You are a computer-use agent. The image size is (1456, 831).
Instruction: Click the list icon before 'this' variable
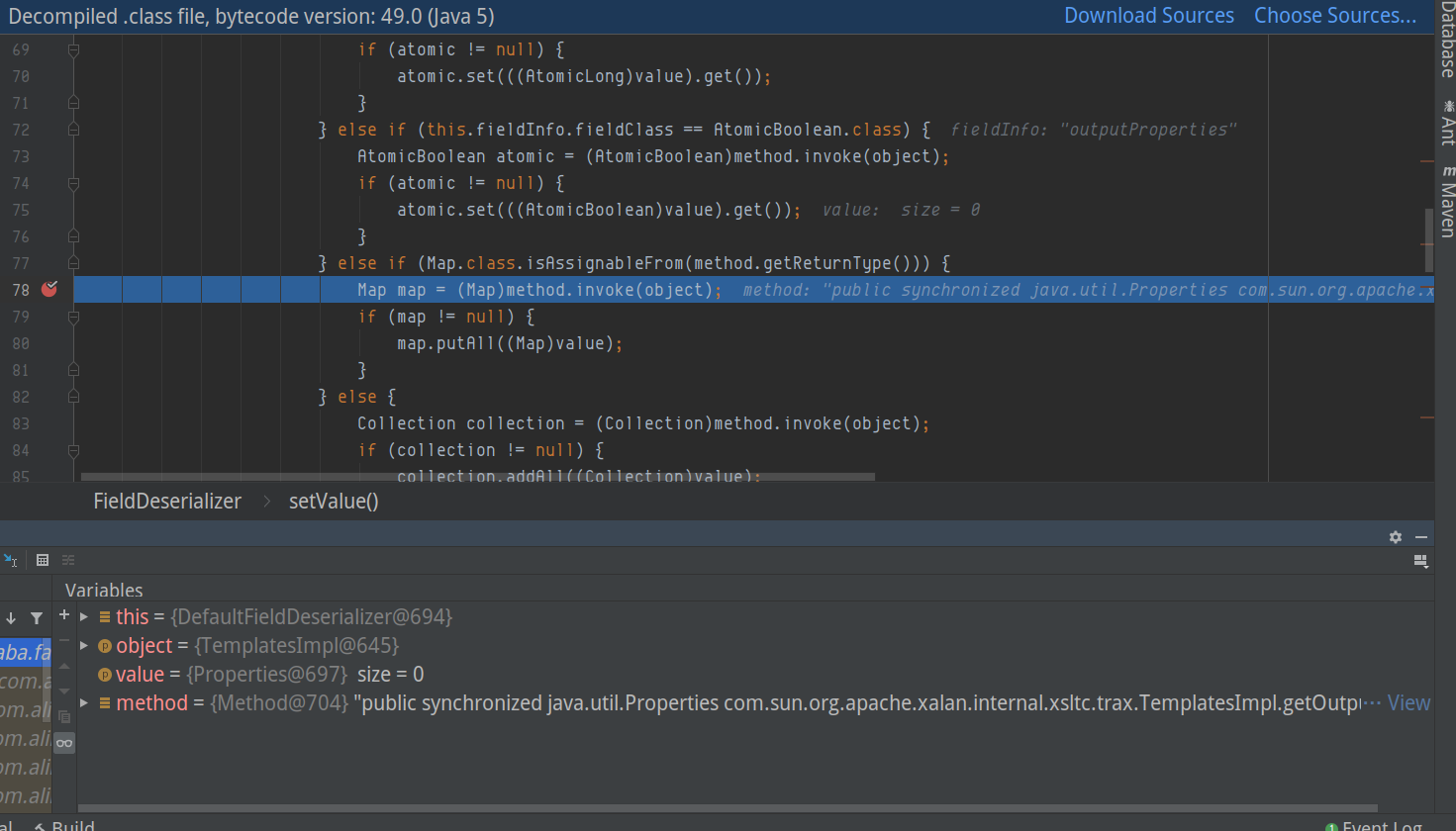(105, 617)
